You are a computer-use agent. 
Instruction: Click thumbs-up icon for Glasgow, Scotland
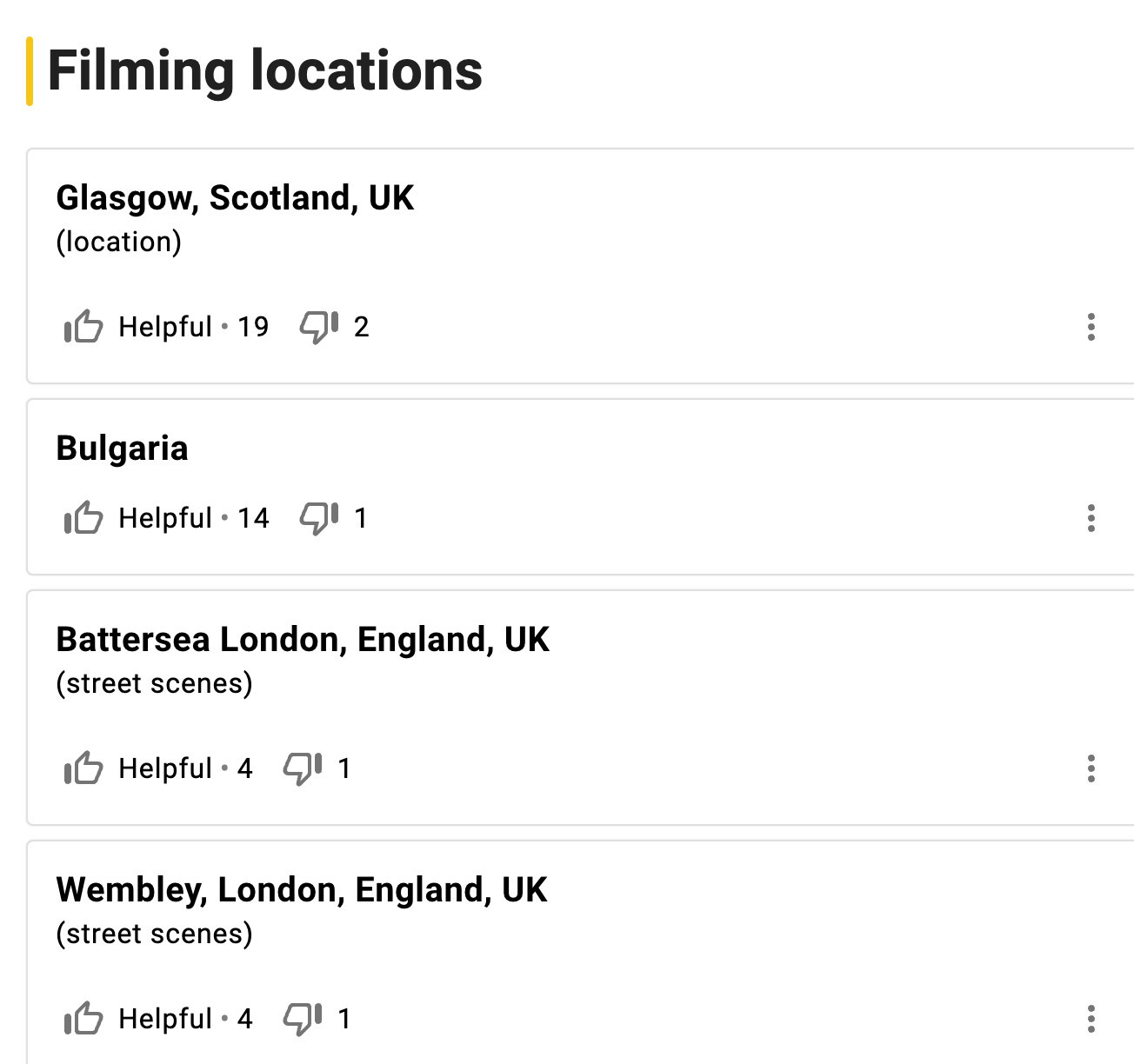tap(83, 327)
